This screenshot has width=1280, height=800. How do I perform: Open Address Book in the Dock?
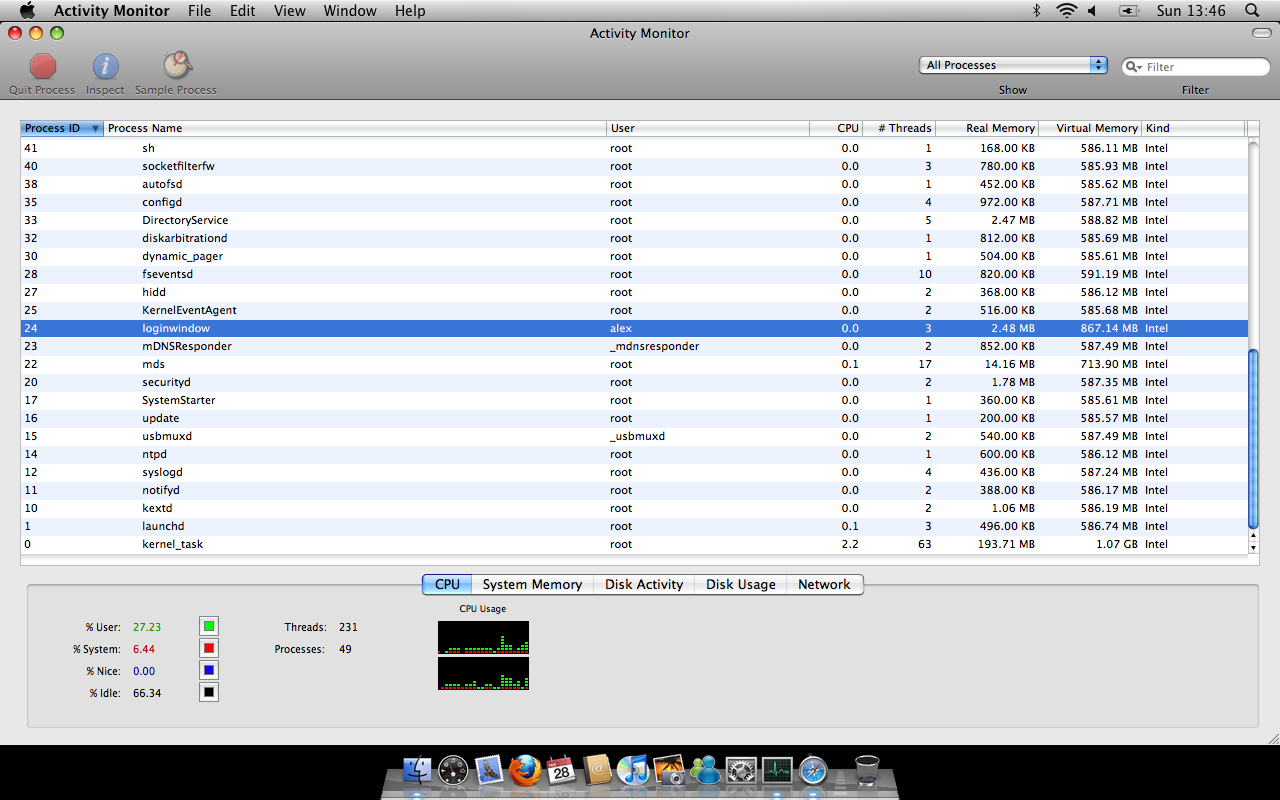coord(597,770)
